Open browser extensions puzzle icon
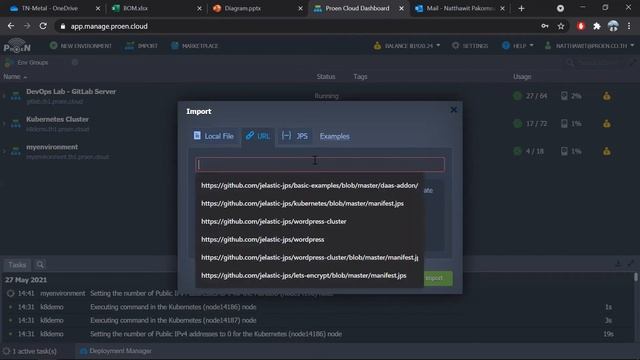Viewport: 640px width, 360px height. click(x=597, y=26)
